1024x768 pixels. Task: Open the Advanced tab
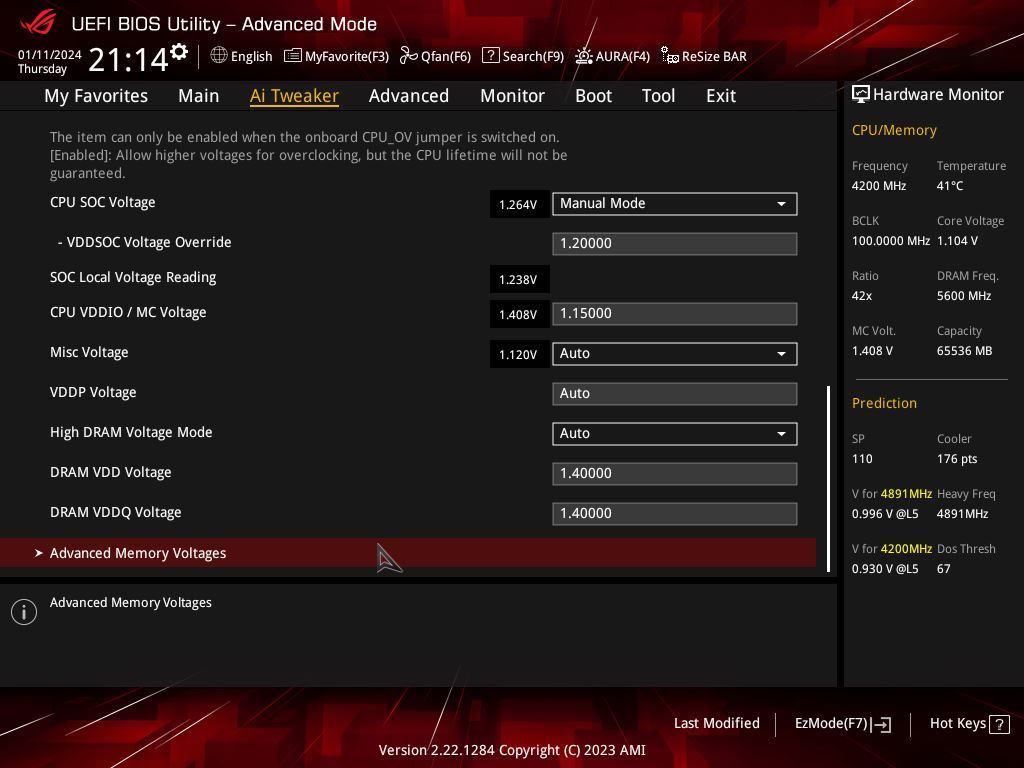409,96
